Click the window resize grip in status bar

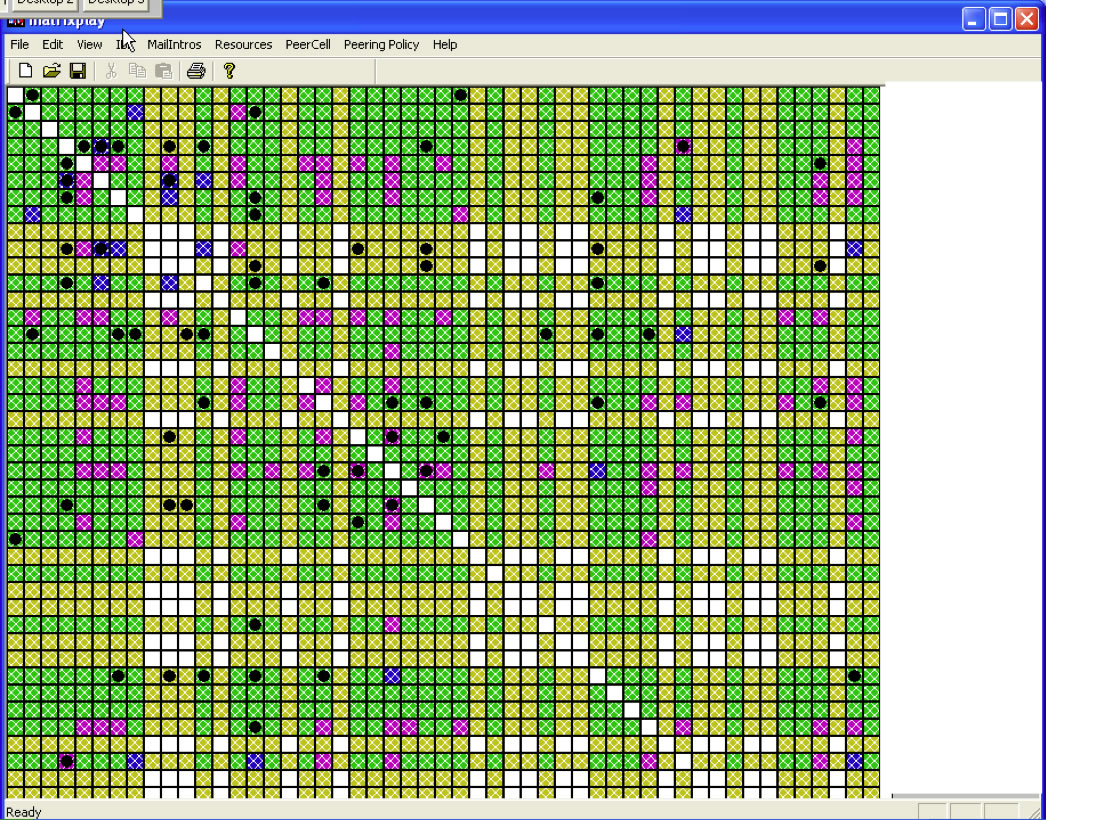point(1034,812)
